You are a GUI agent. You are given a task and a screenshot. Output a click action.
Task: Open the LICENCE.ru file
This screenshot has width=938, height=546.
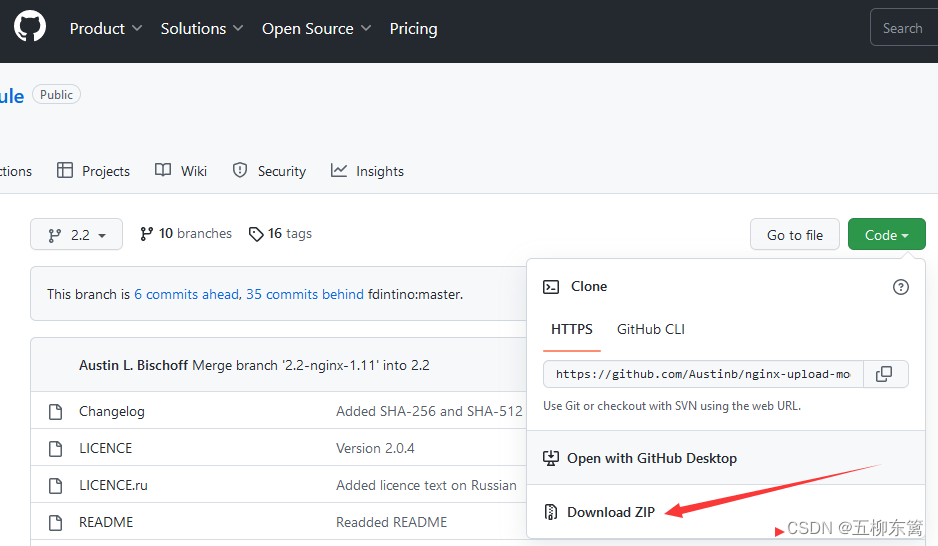(113, 485)
